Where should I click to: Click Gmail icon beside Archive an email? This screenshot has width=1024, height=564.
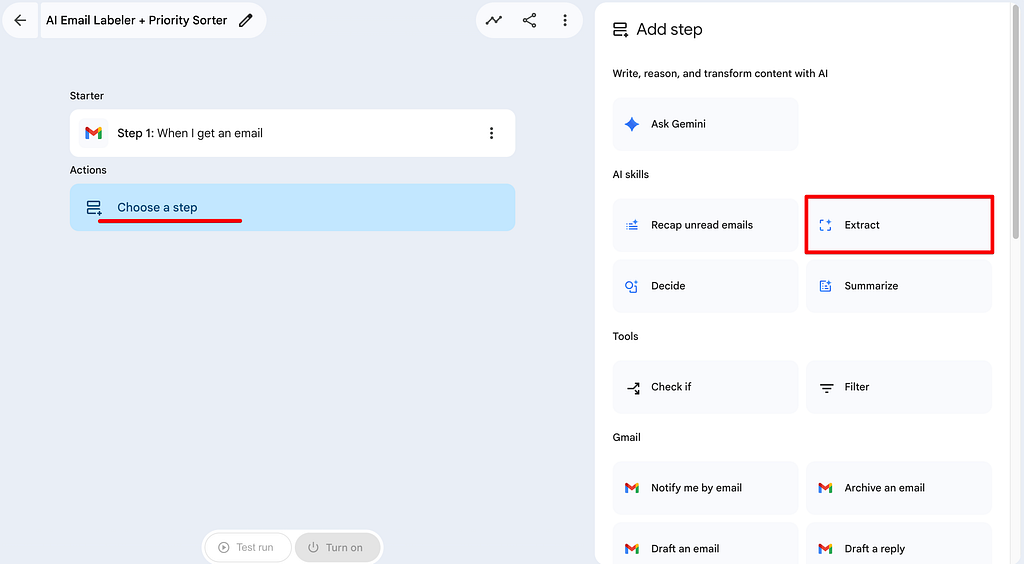[x=825, y=488]
